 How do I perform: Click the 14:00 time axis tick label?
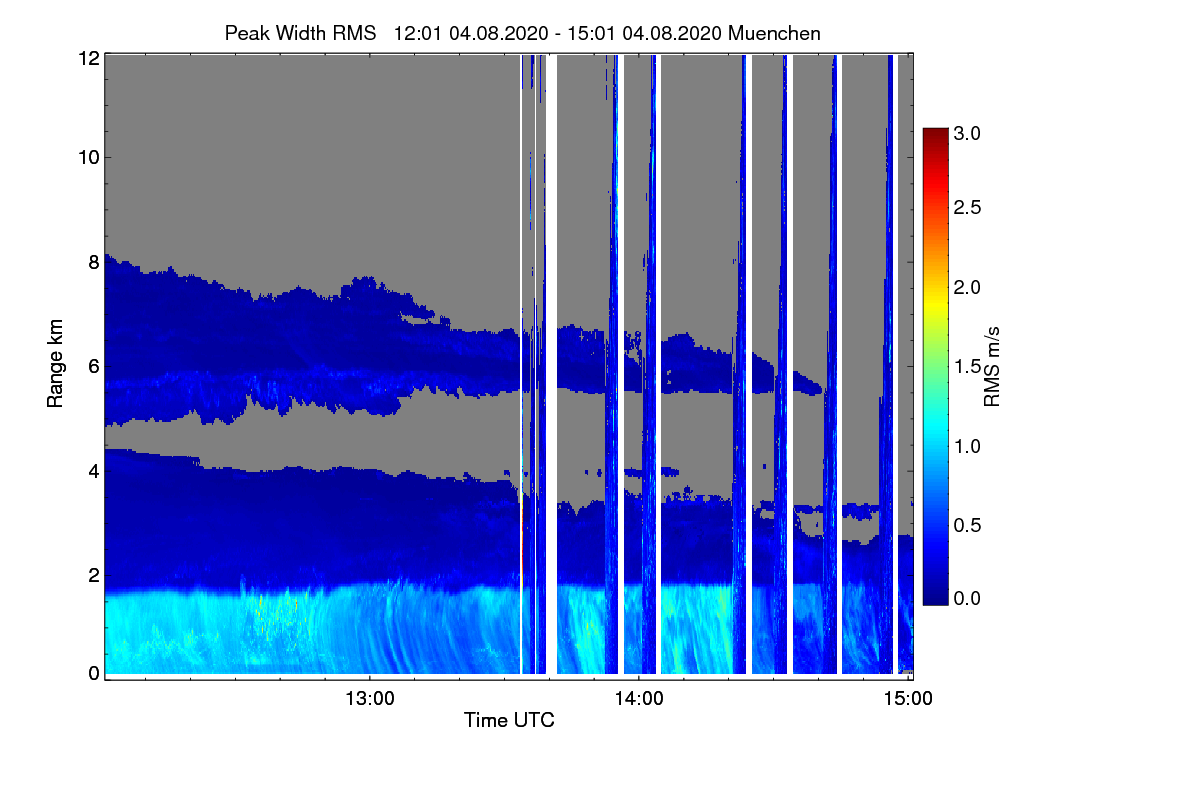pyautogui.click(x=639, y=699)
